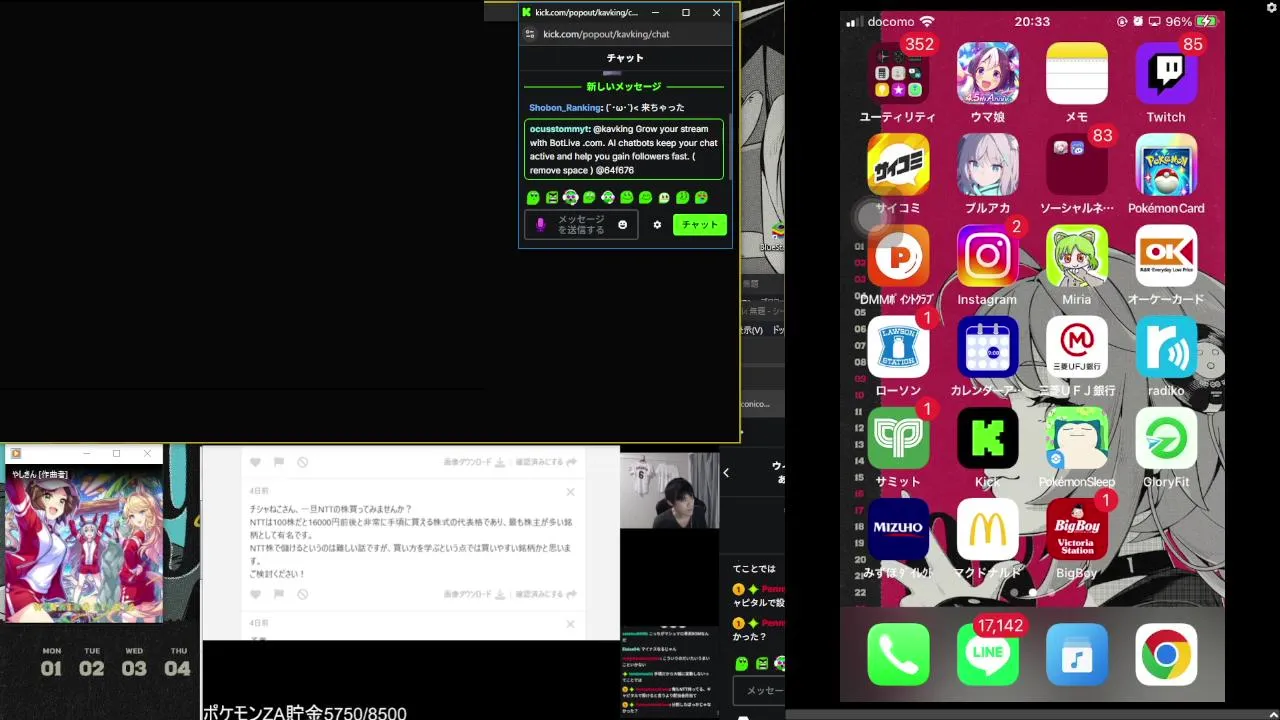This screenshot has height=720, width=1280.
Task: Launch the カレンダー calendar app
Action: pos(987,347)
